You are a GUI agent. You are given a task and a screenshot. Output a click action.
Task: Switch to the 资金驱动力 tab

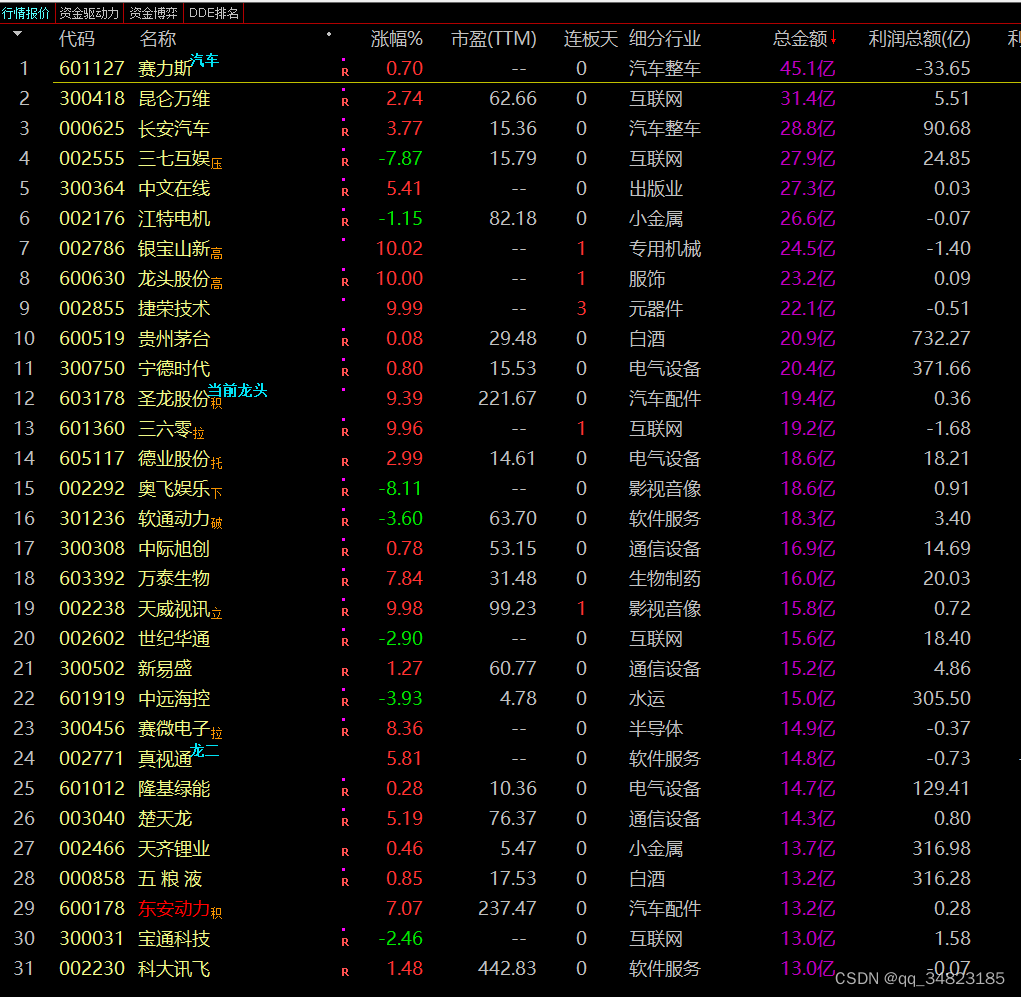tap(89, 13)
